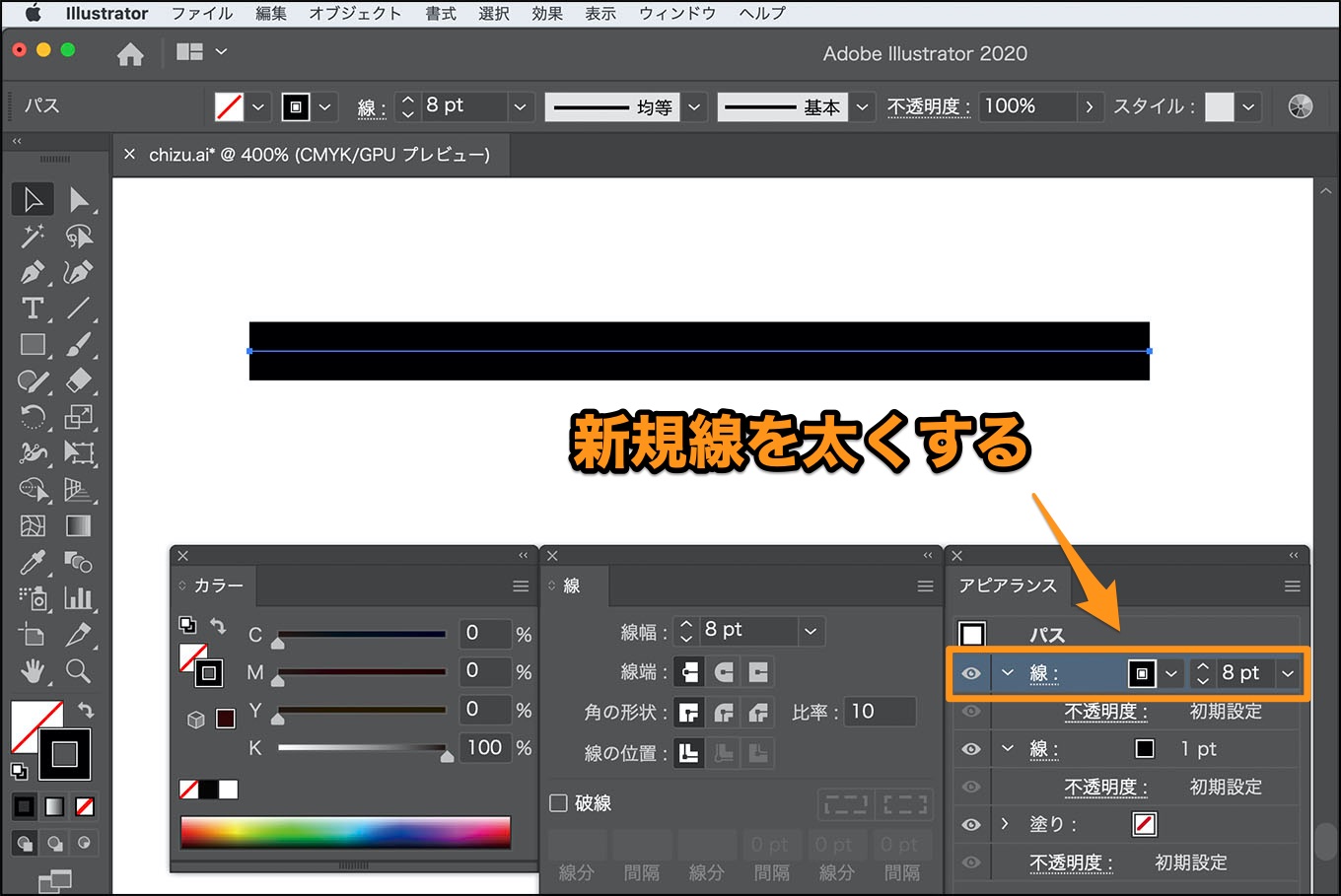Select the Gradient tool
Image resolution: width=1341 pixels, height=896 pixels.
click(x=79, y=525)
